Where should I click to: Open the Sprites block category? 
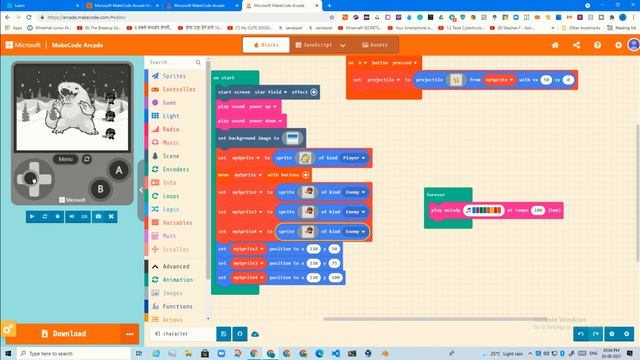tap(174, 76)
